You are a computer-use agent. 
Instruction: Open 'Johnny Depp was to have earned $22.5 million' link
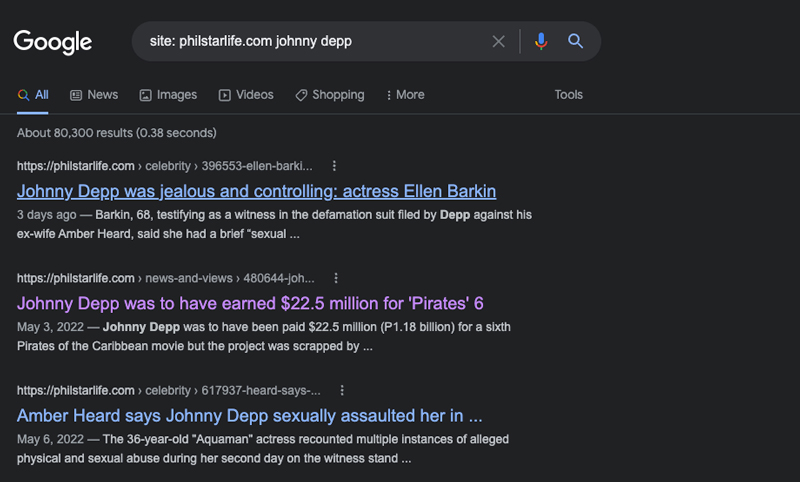click(250, 303)
